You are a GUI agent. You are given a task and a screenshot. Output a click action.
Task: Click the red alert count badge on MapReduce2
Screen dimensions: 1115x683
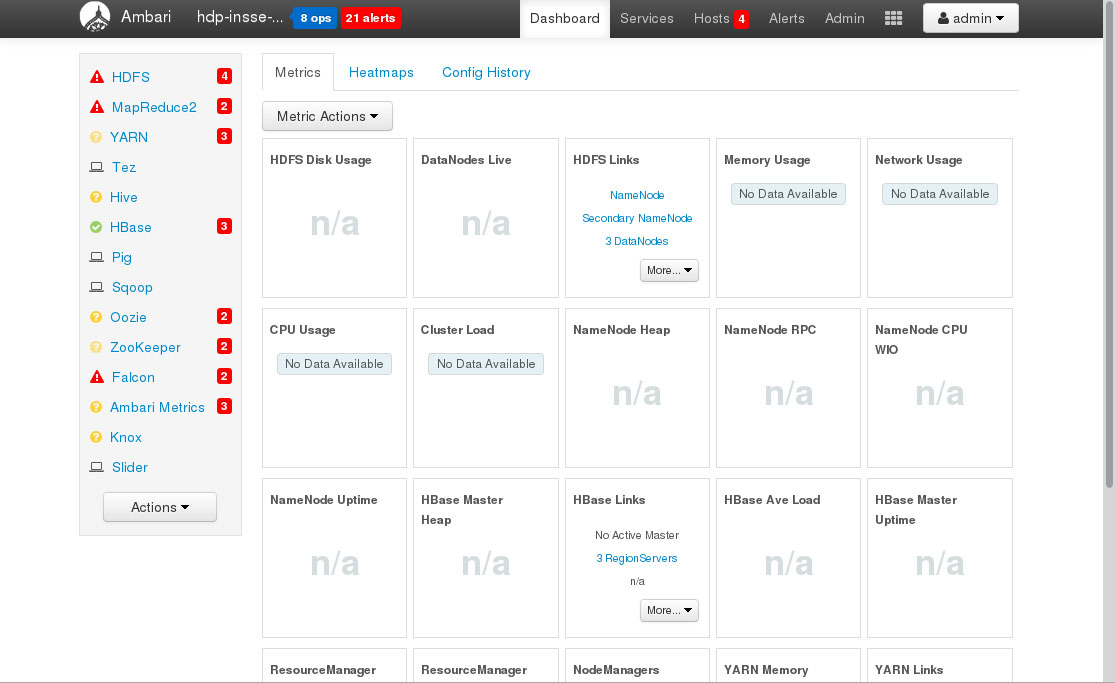click(x=224, y=107)
